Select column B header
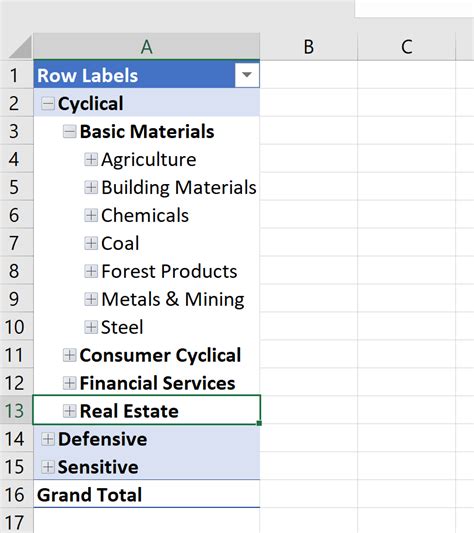474x533 pixels. pos(309,47)
